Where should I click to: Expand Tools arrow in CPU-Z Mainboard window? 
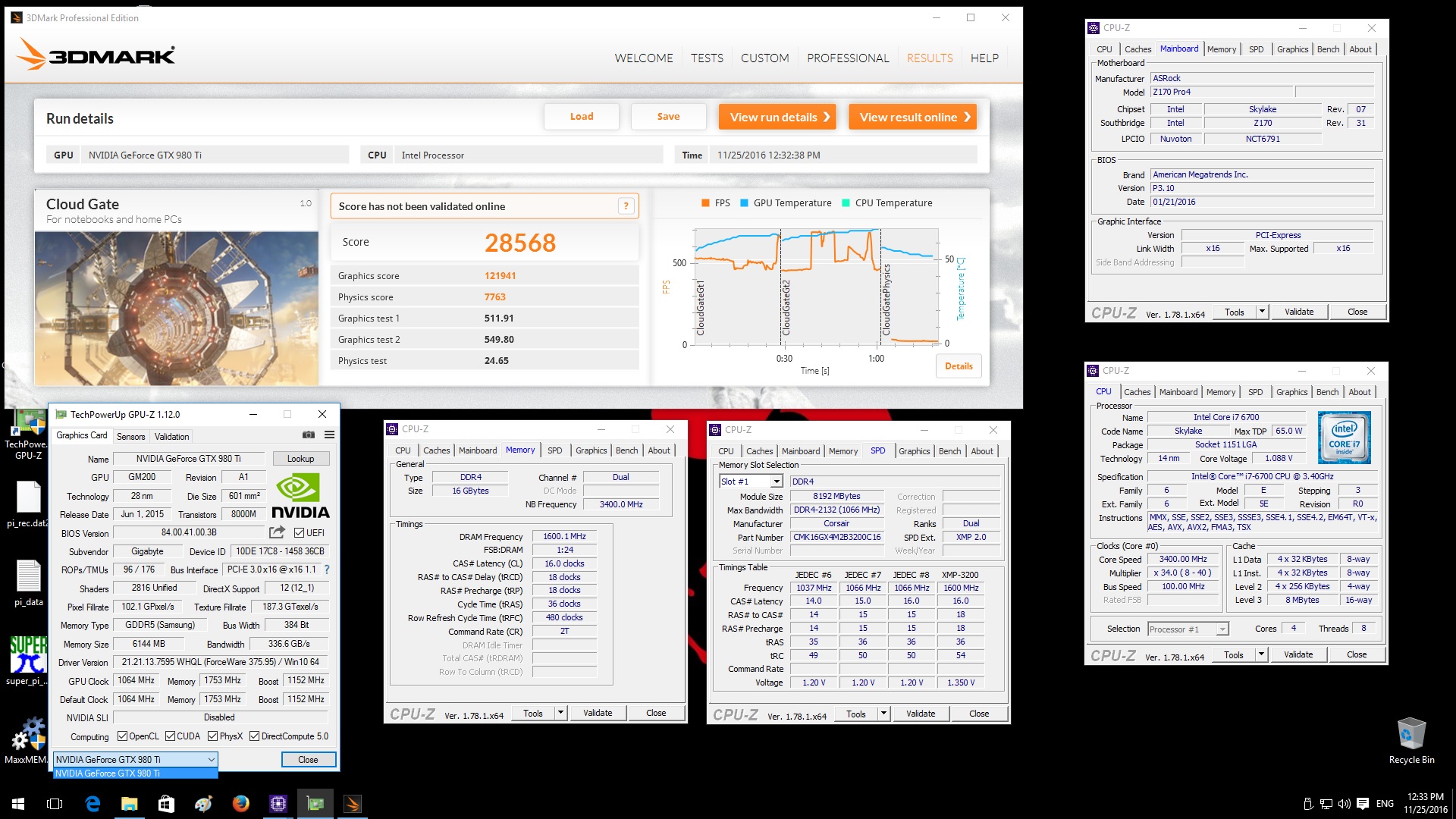pyautogui.click(x=1262, y=312)
